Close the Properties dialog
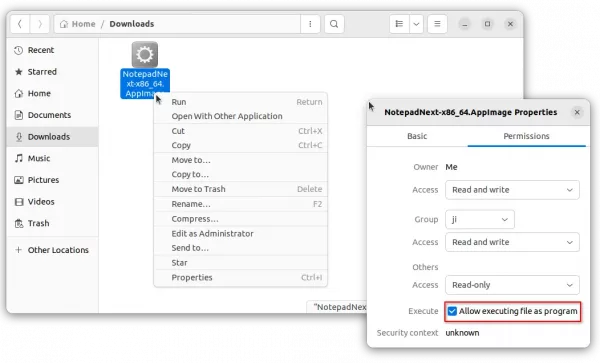Viewport: 600px width, 363px height. pos(577,112)
